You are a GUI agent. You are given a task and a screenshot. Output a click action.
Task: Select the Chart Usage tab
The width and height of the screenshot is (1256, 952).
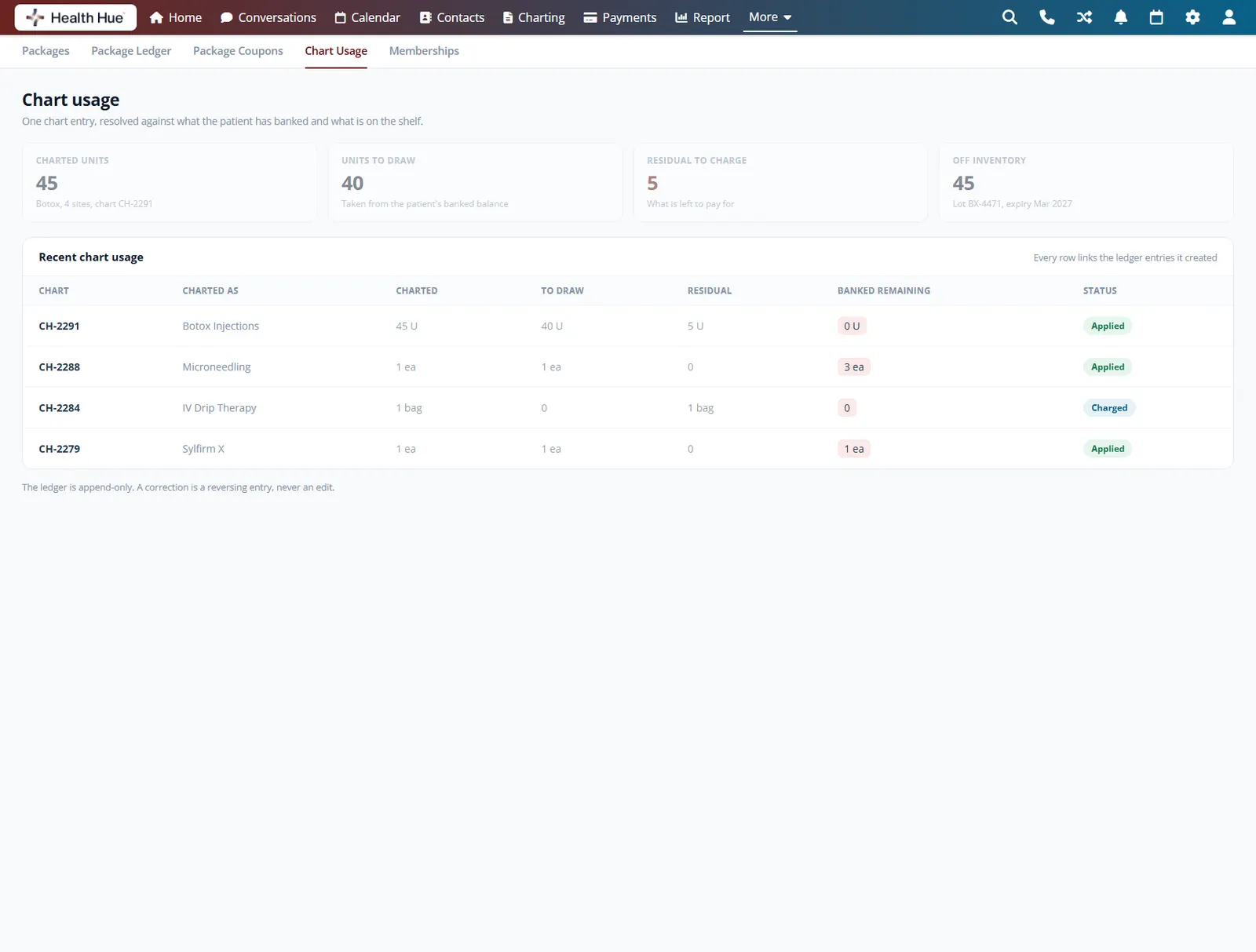click(336, 51)
